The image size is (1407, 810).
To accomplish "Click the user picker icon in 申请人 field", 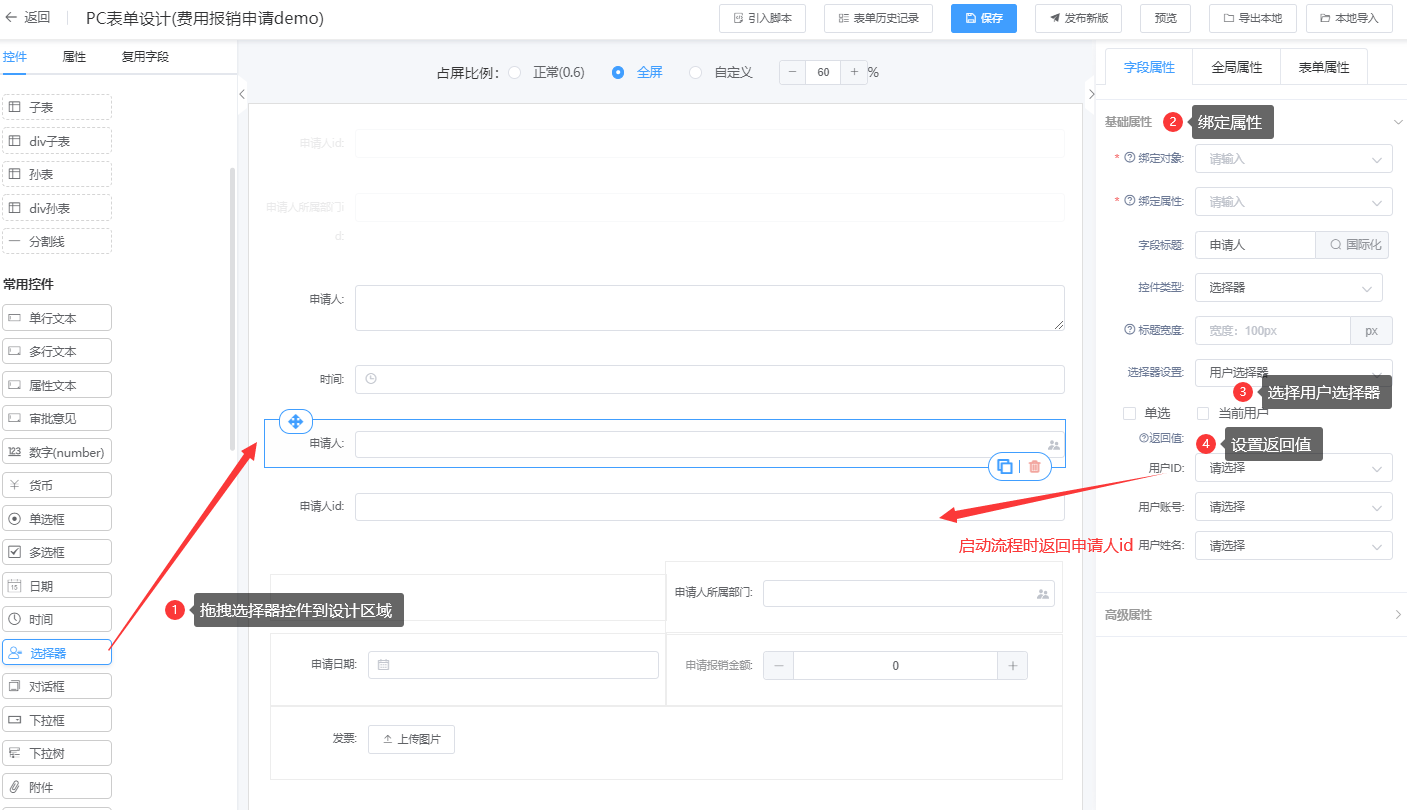I will point(1053,445).
